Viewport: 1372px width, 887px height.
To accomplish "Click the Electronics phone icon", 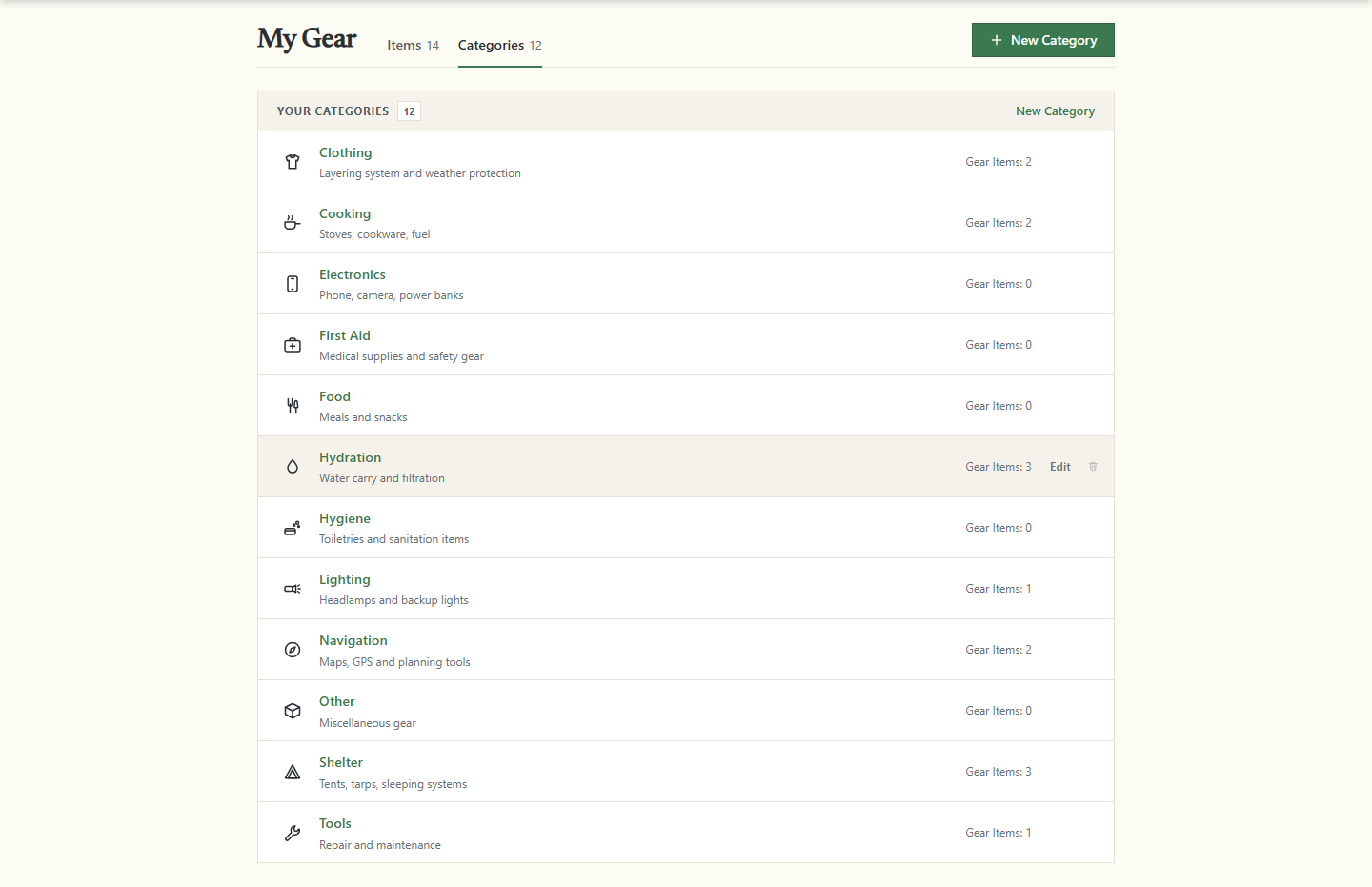I will pos(293,284).
